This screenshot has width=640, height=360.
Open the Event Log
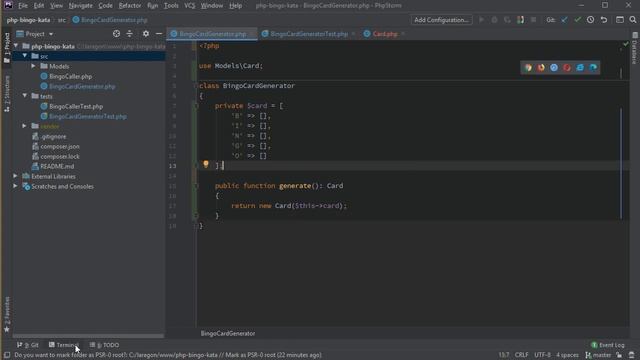pyautogui.click(x=608, y=345)
